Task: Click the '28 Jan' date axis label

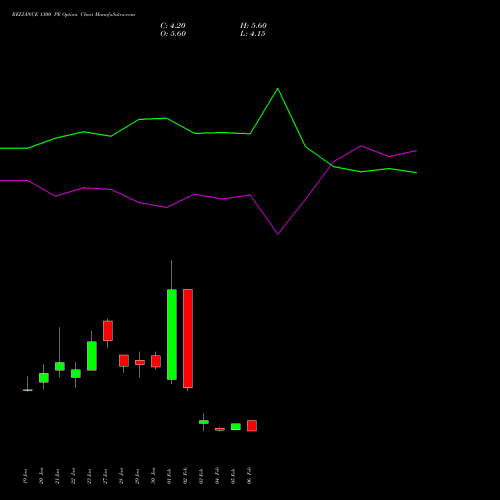Action: (x=122, y=476)
